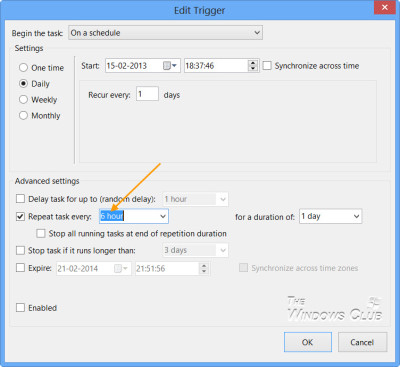Enable Synchronize across time zones for Start
This screenshot has height=367, width=400.
tap(267, 65)
